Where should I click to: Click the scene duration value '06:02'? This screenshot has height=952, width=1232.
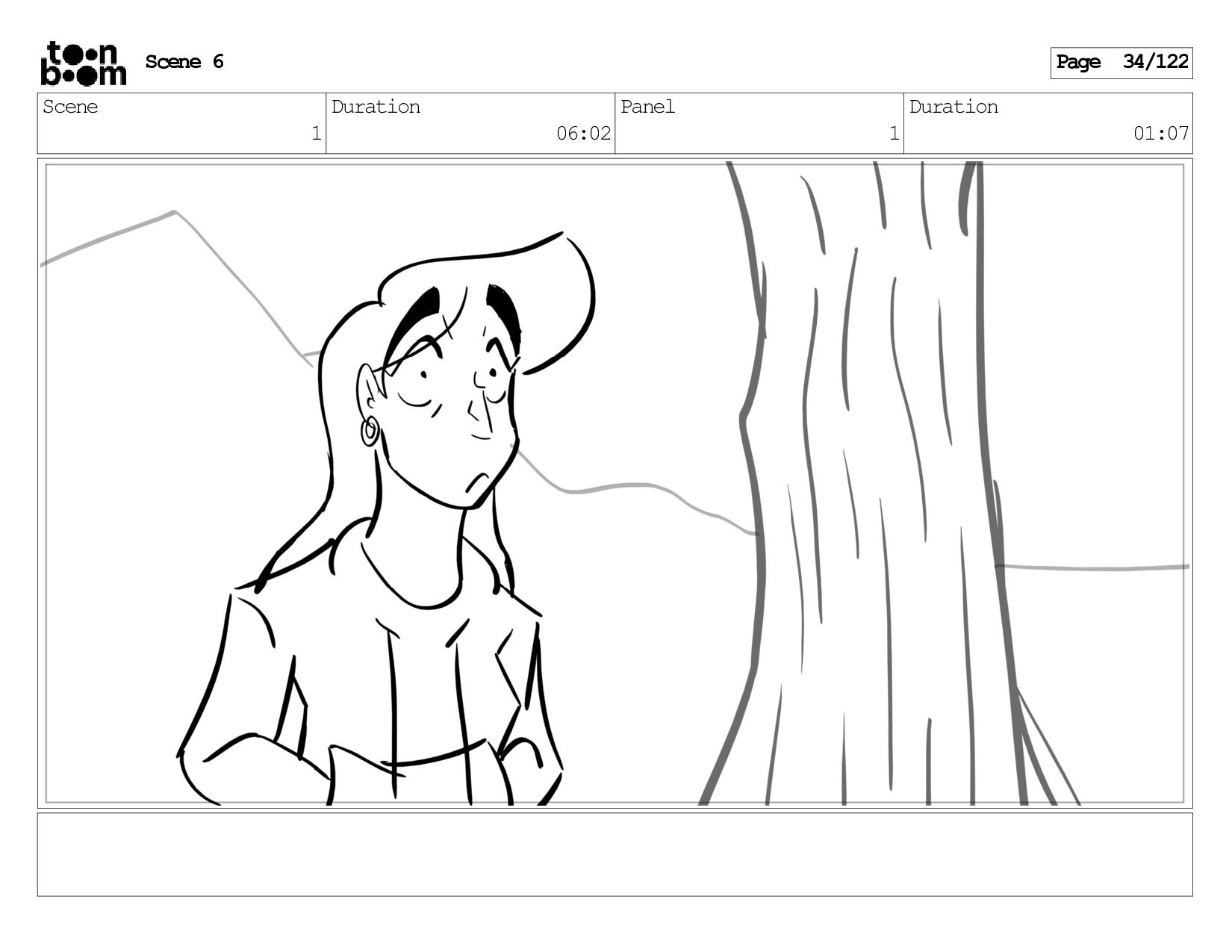click(583, 134)
